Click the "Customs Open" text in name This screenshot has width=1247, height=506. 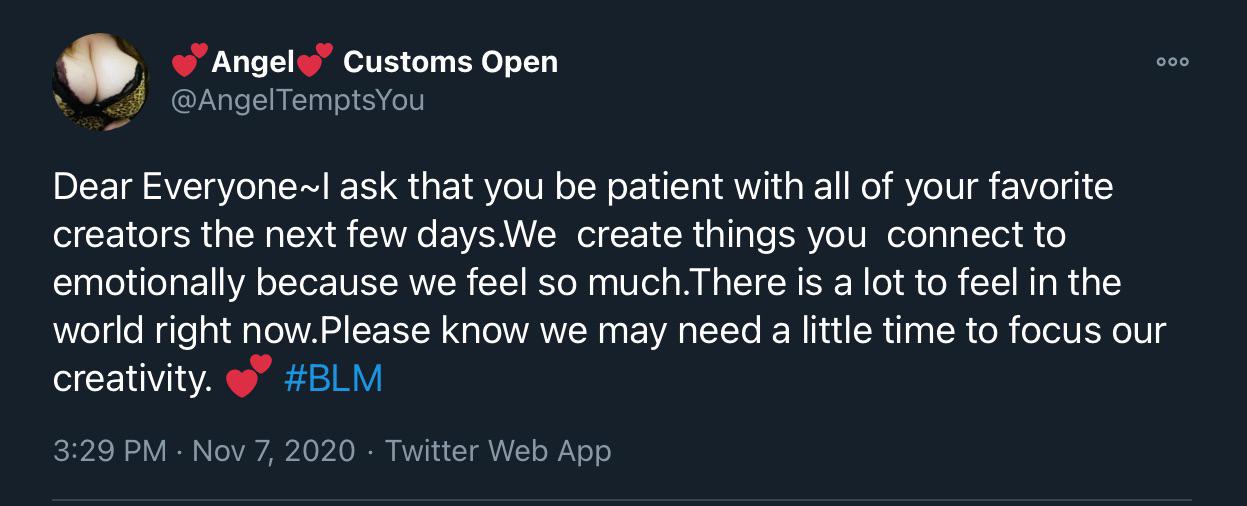coord(450,62)
